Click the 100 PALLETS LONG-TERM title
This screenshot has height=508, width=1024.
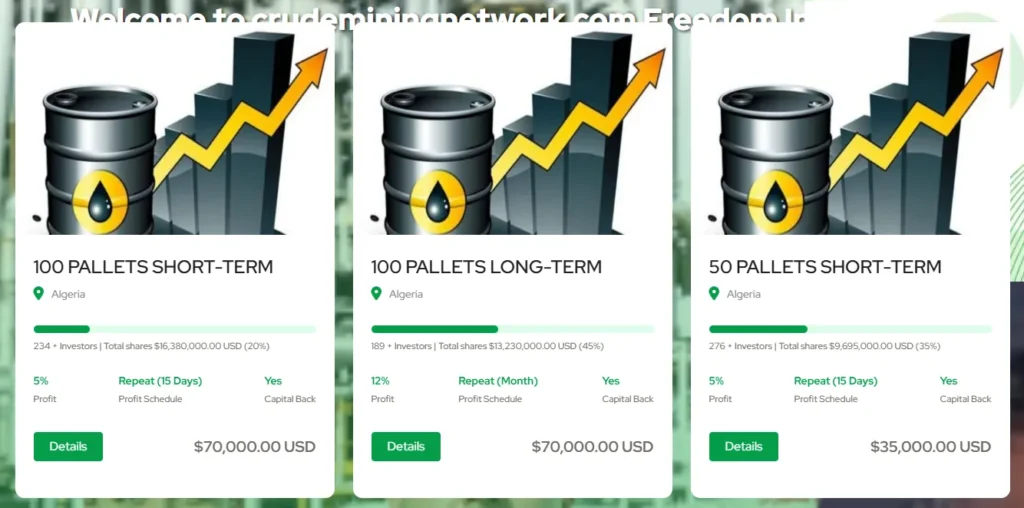(x=486, y=267)
